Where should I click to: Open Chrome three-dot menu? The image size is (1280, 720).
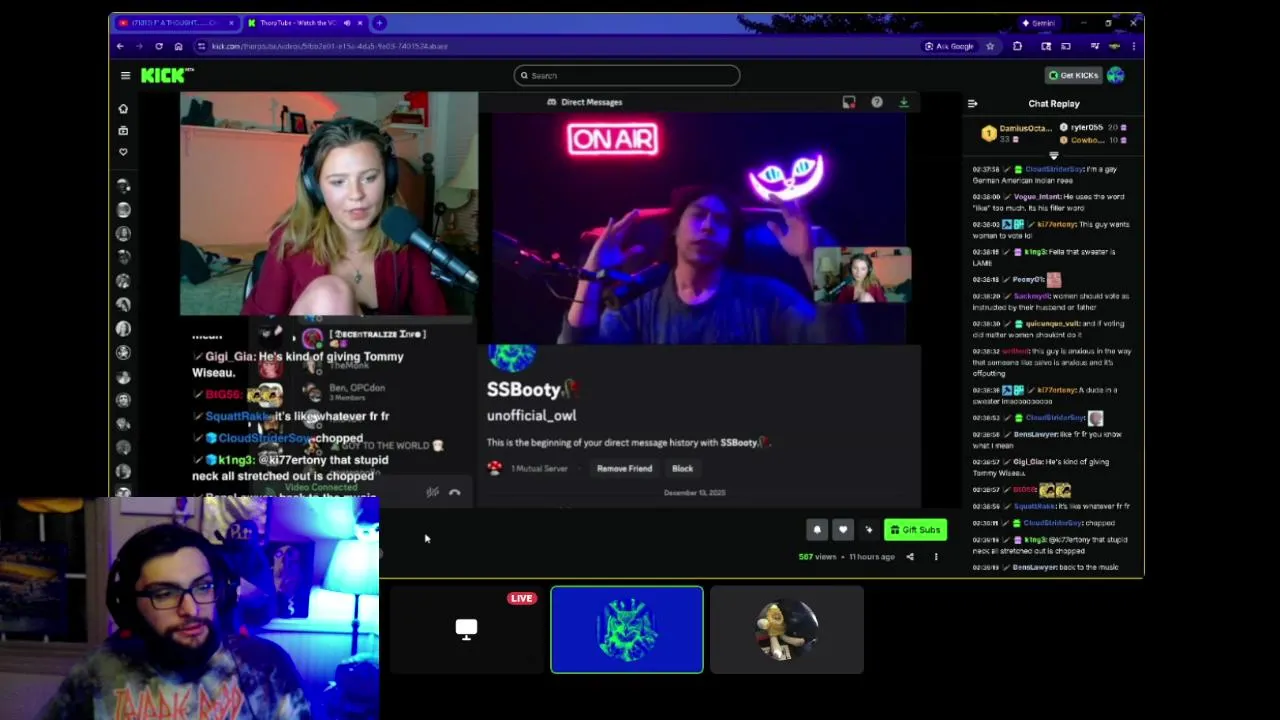[x=1133, y=46]
